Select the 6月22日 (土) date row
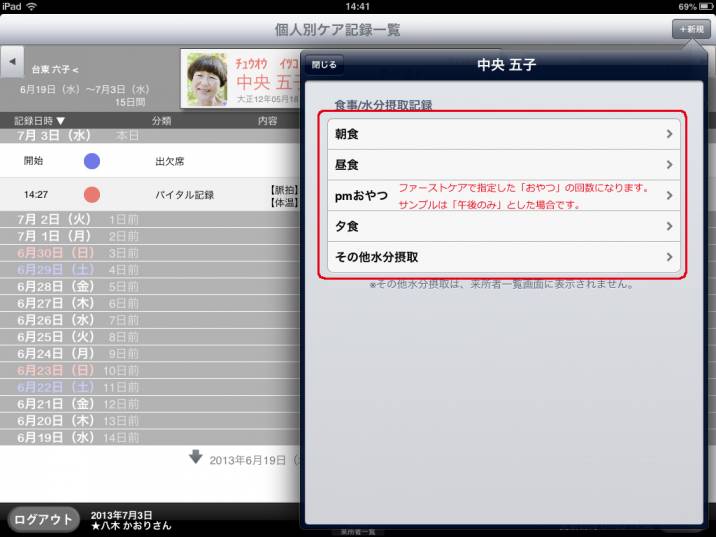This screenshot has height=537, width=716. 150,386
